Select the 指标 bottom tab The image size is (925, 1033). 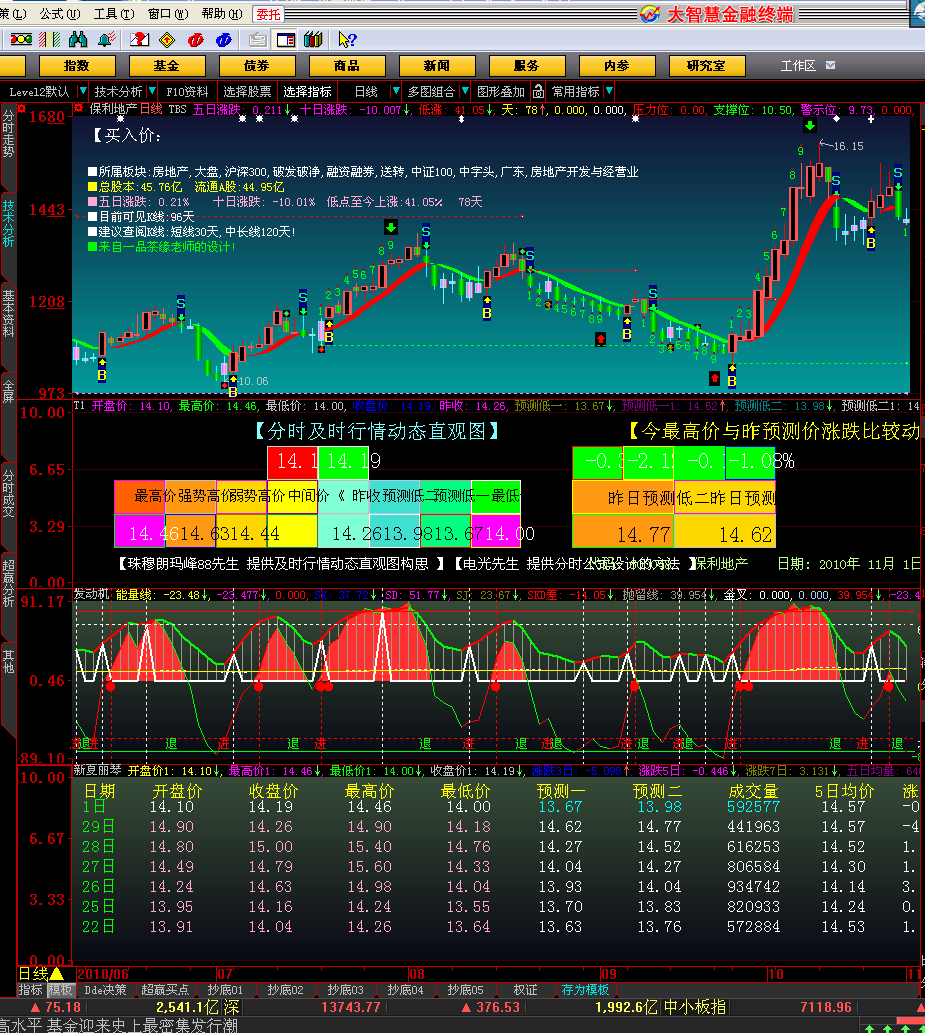pos(30,990)
